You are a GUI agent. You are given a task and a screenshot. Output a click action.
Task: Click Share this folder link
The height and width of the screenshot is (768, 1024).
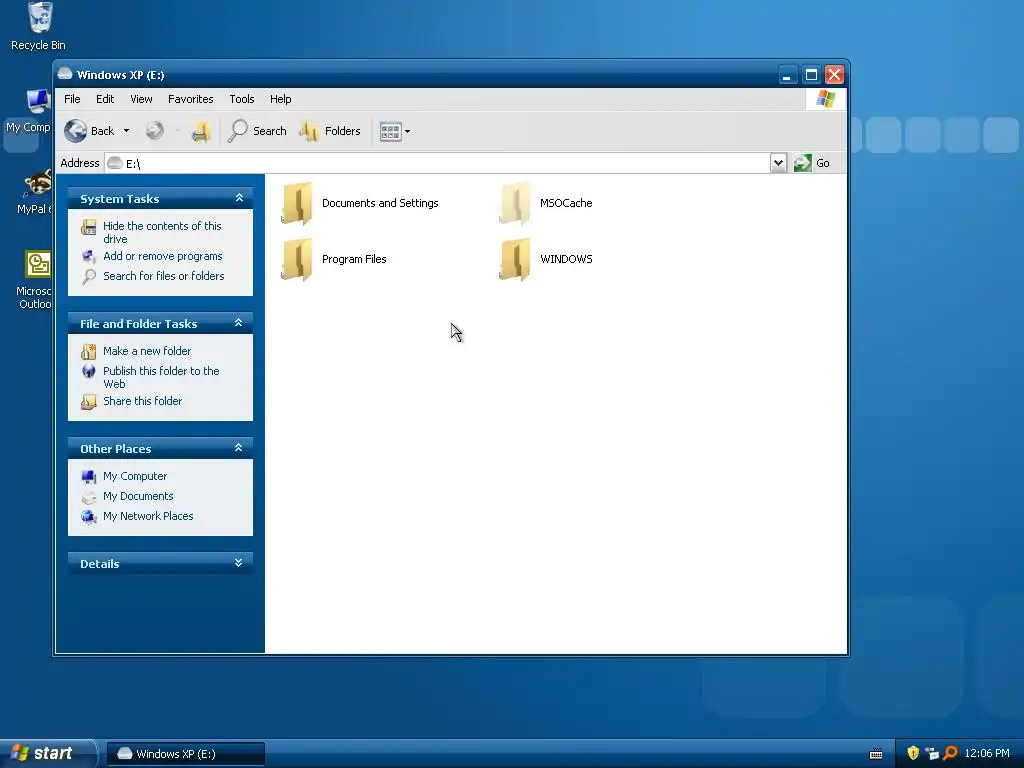[x=142, y=401]
